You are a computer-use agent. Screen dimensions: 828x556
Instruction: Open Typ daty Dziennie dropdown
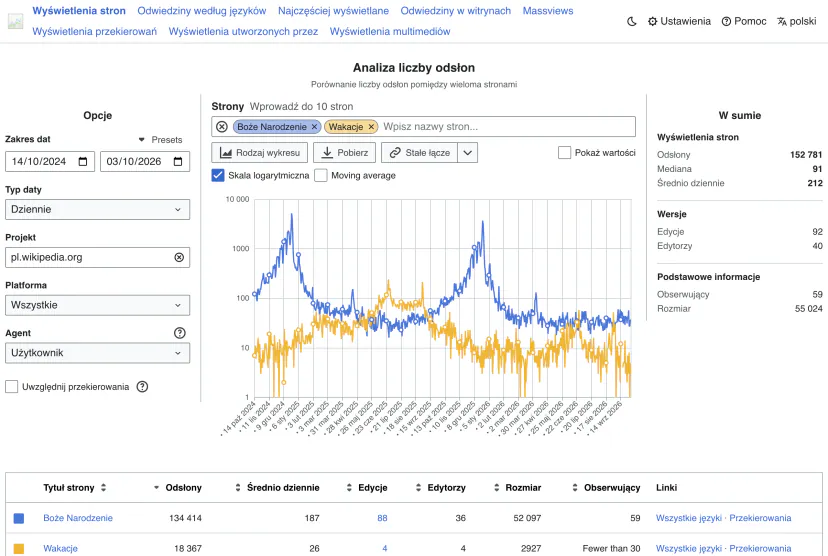(x=97, y=209)
